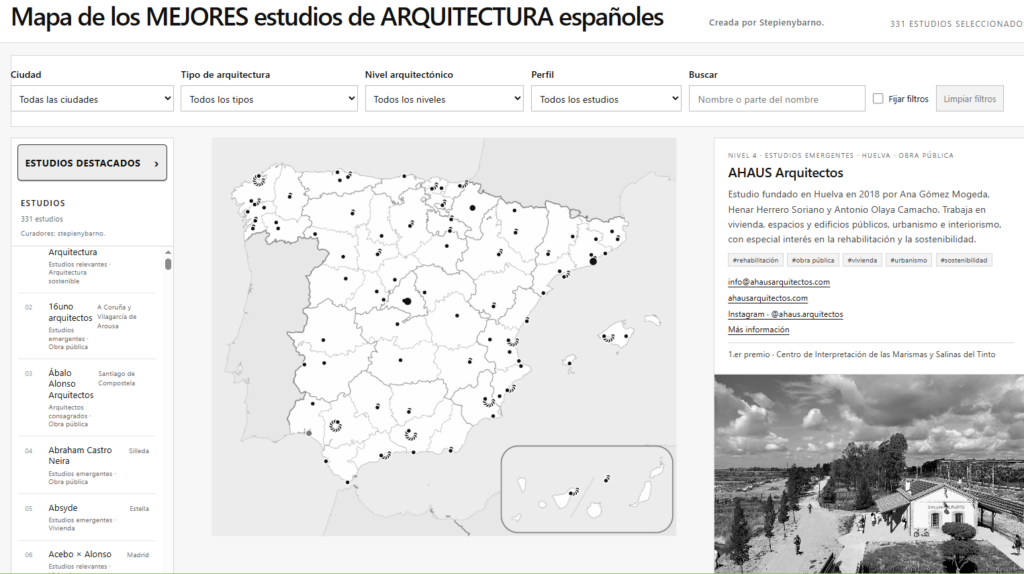Click the Cuenca province marker
This screenshot has height=574, width=1024.
(x=457, y=316)
